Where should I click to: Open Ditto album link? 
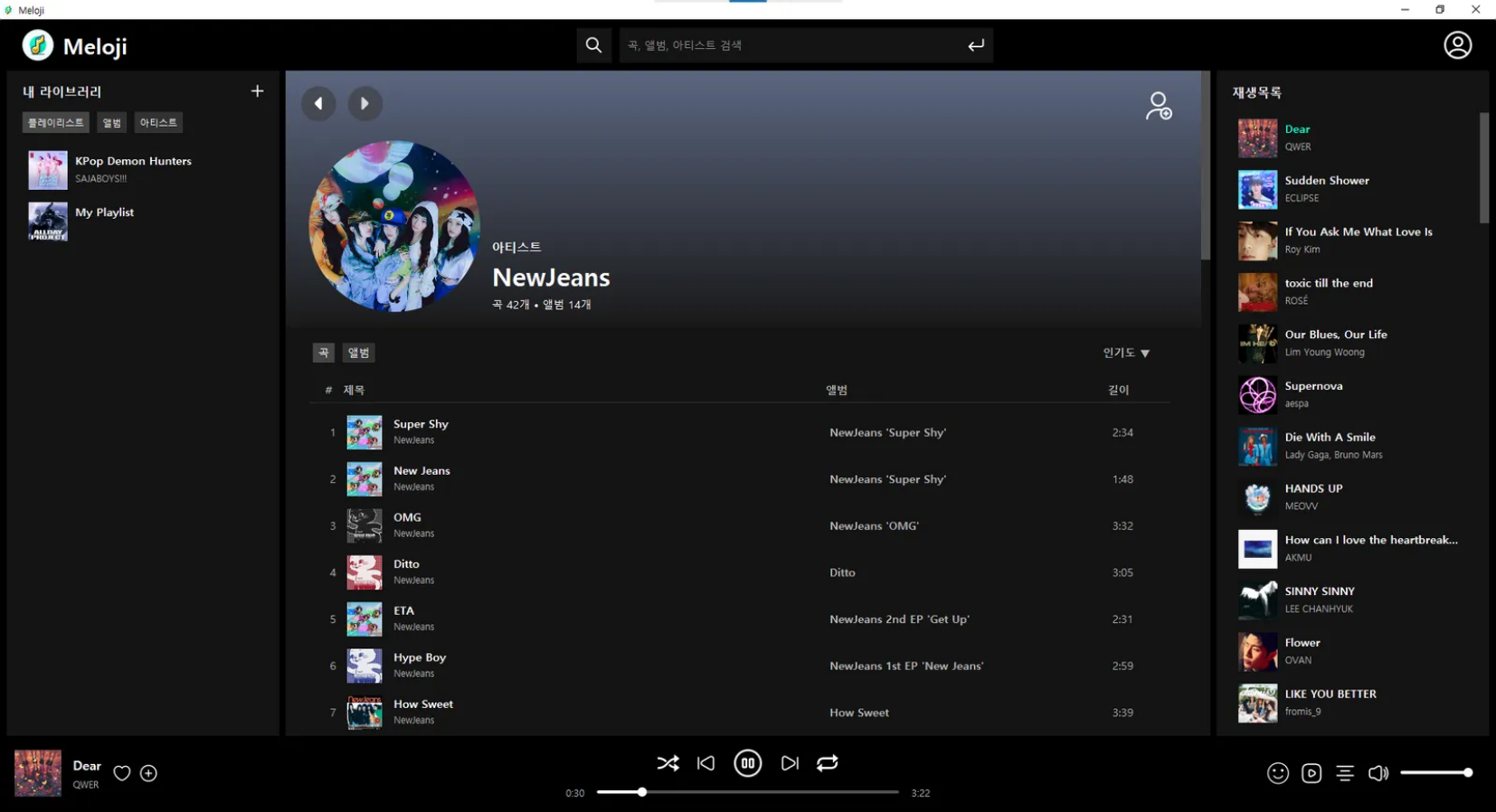click(x=842, y=572)
